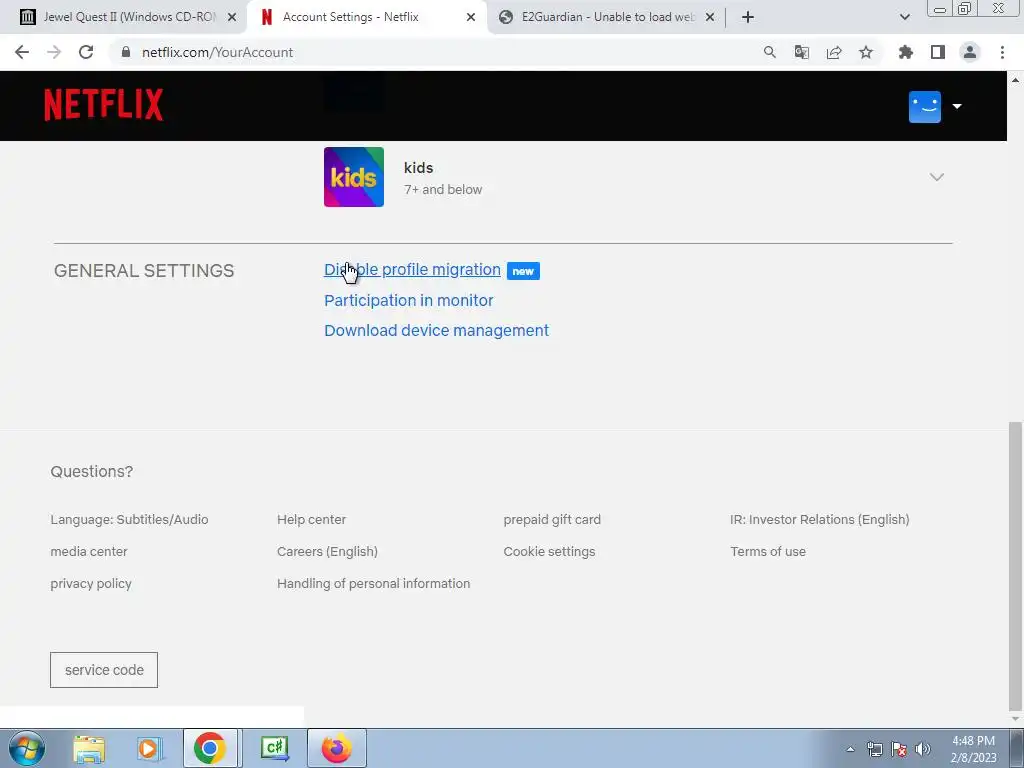Open the profile menu dropdown arrow
The width and height of the screenshot is (1024, 768).
(x=957, y=106)
